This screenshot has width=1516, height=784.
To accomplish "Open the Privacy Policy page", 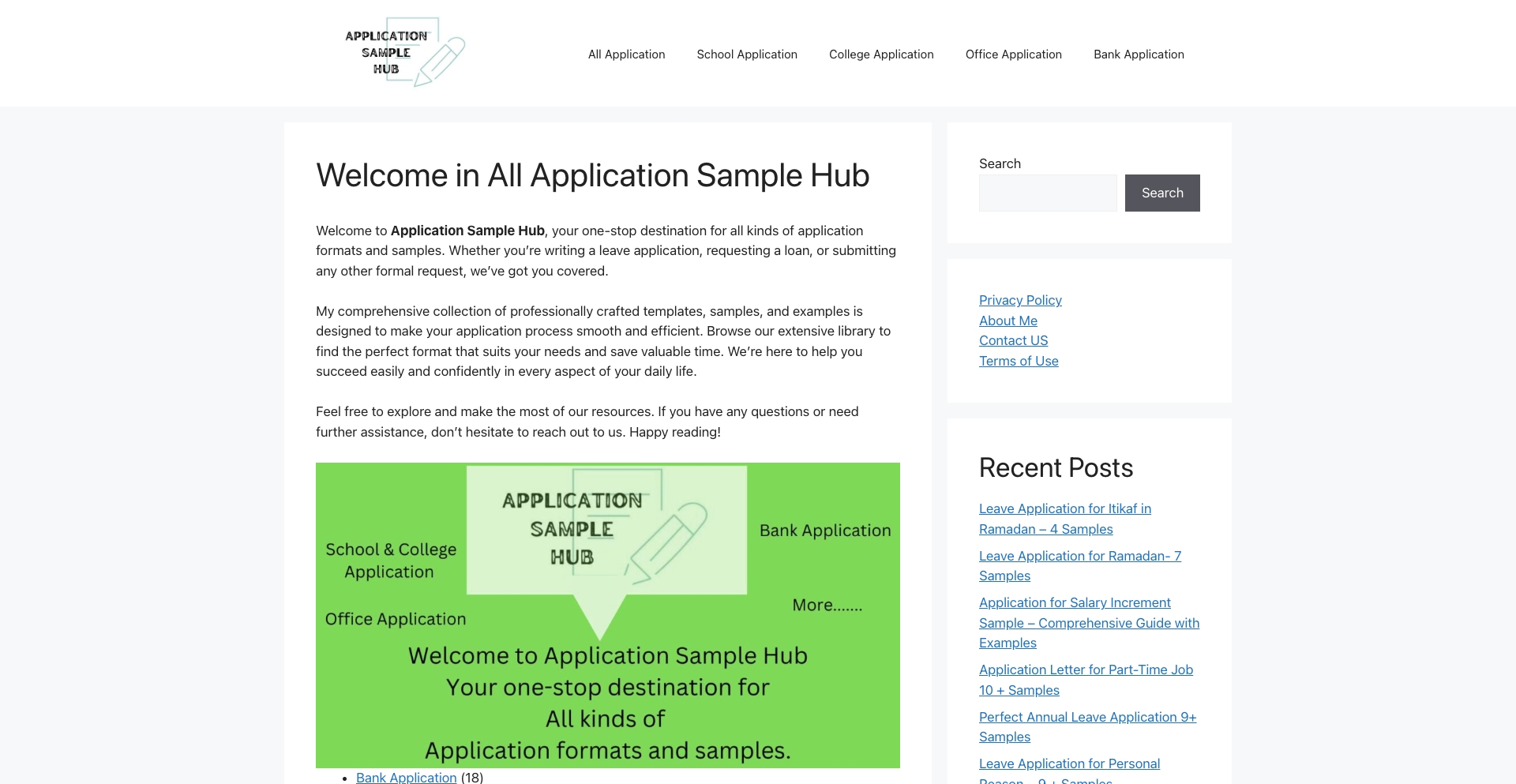I will click(1020, 300).
